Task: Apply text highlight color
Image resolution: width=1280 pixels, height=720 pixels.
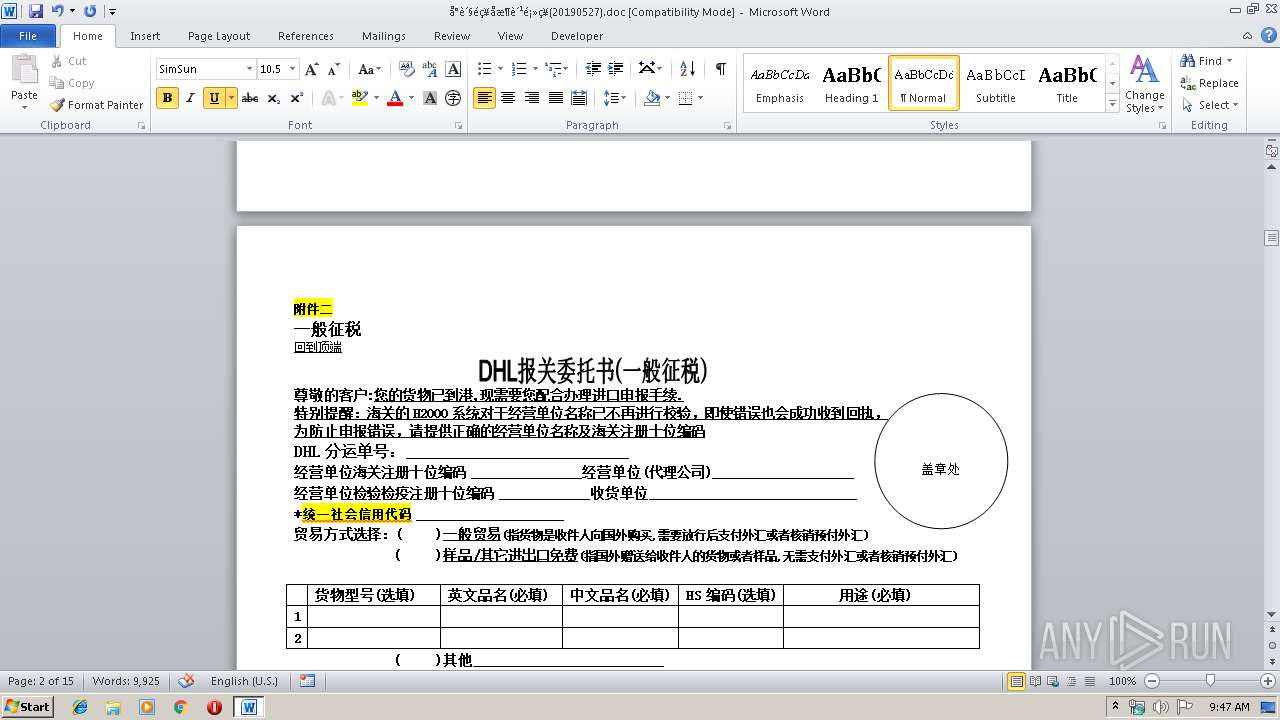Action: coord(358,98)
